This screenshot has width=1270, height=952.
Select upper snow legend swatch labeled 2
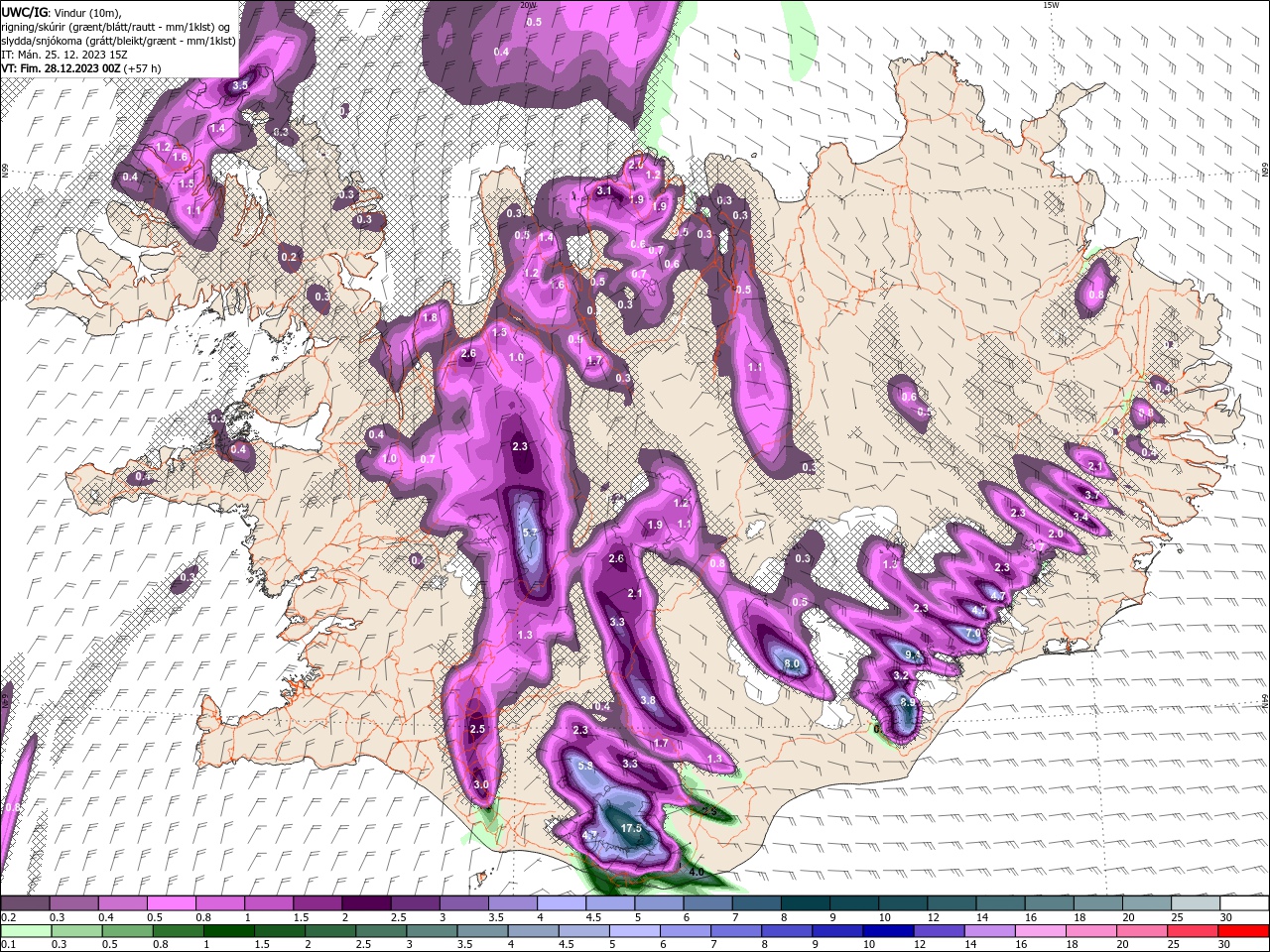[365, 903]
